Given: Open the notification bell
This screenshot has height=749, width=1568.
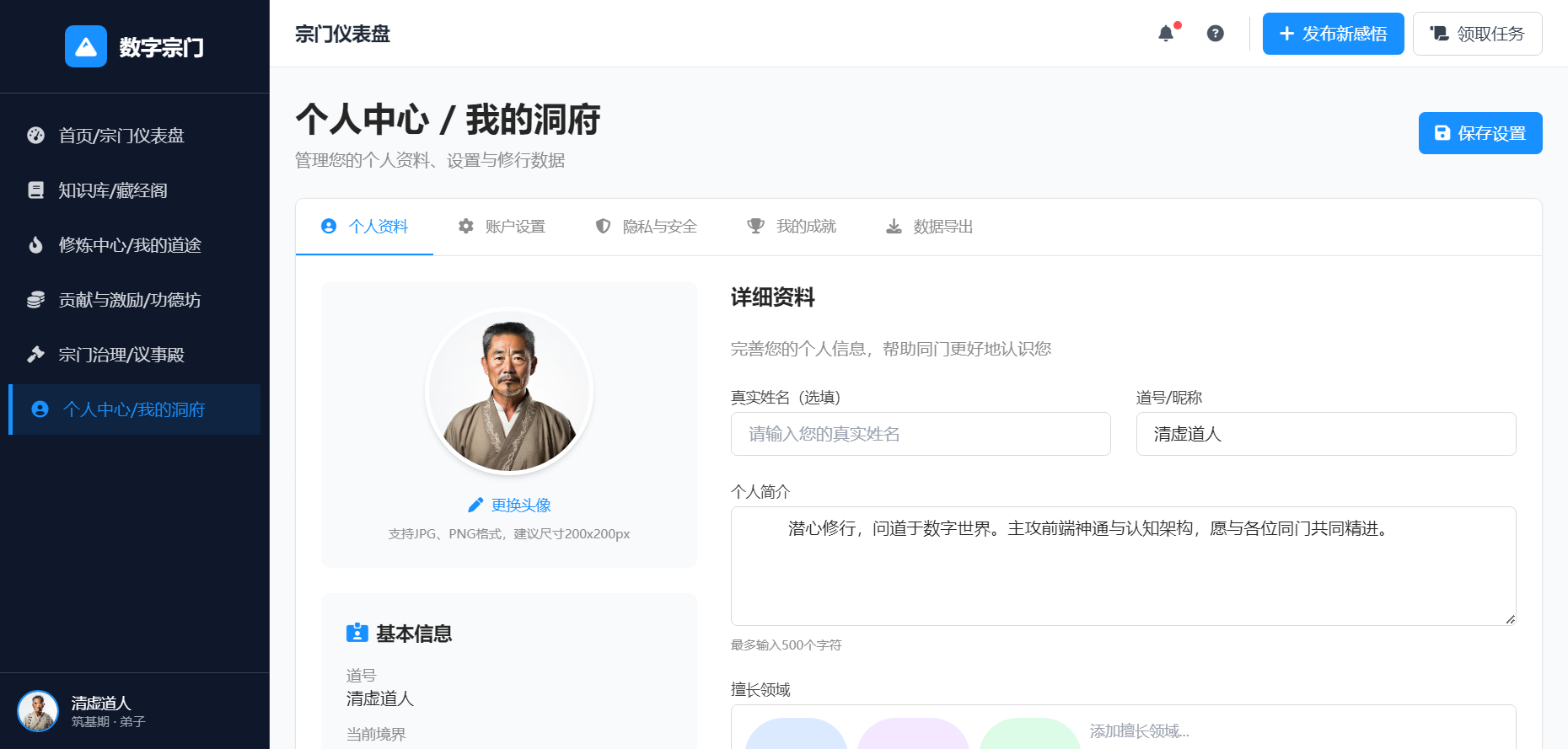Looking at the screenshot, I should (x=1166, y=34).
